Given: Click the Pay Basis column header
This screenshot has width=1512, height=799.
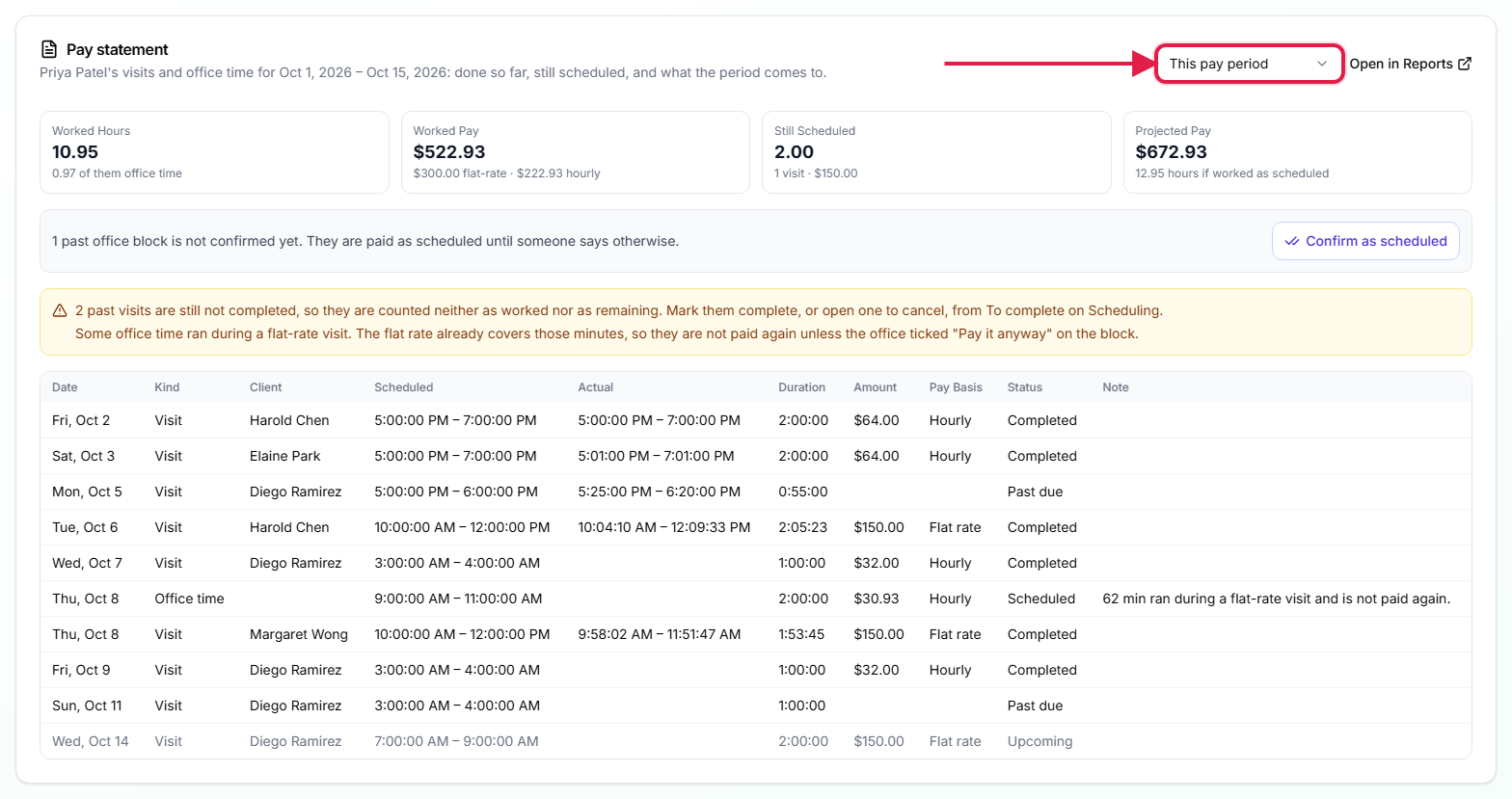Looking at the screenshot, I should pos(956,387).
